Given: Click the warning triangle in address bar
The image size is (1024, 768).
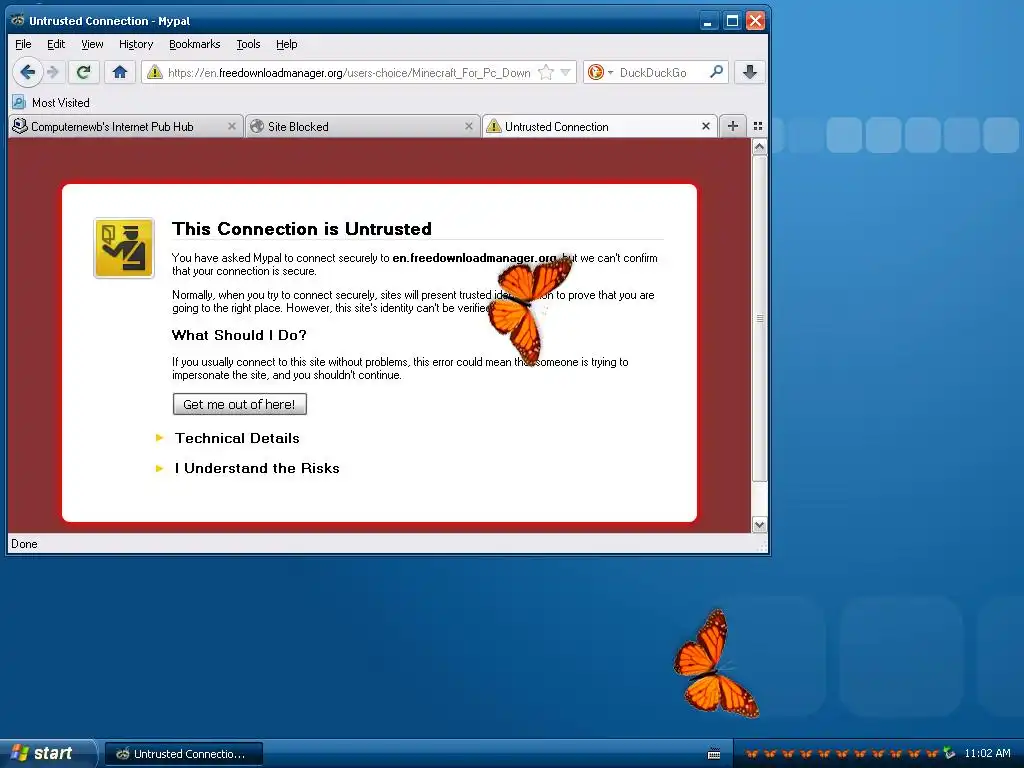Looking at the screenshot, I should pyautogui.click(x=154, y=72).
